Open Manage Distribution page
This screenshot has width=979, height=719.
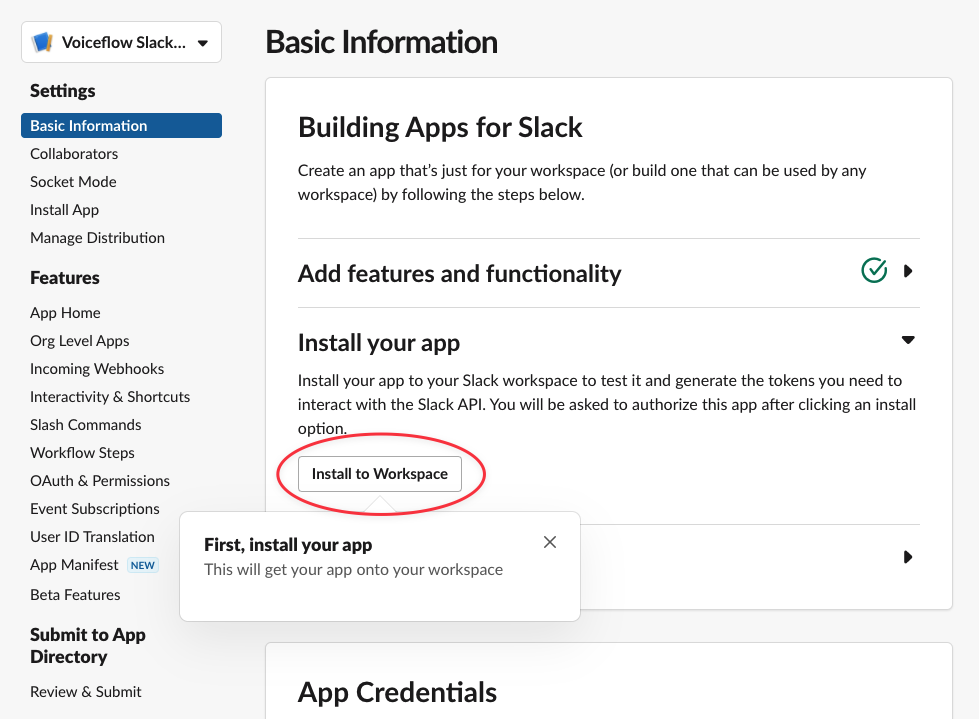97,238
